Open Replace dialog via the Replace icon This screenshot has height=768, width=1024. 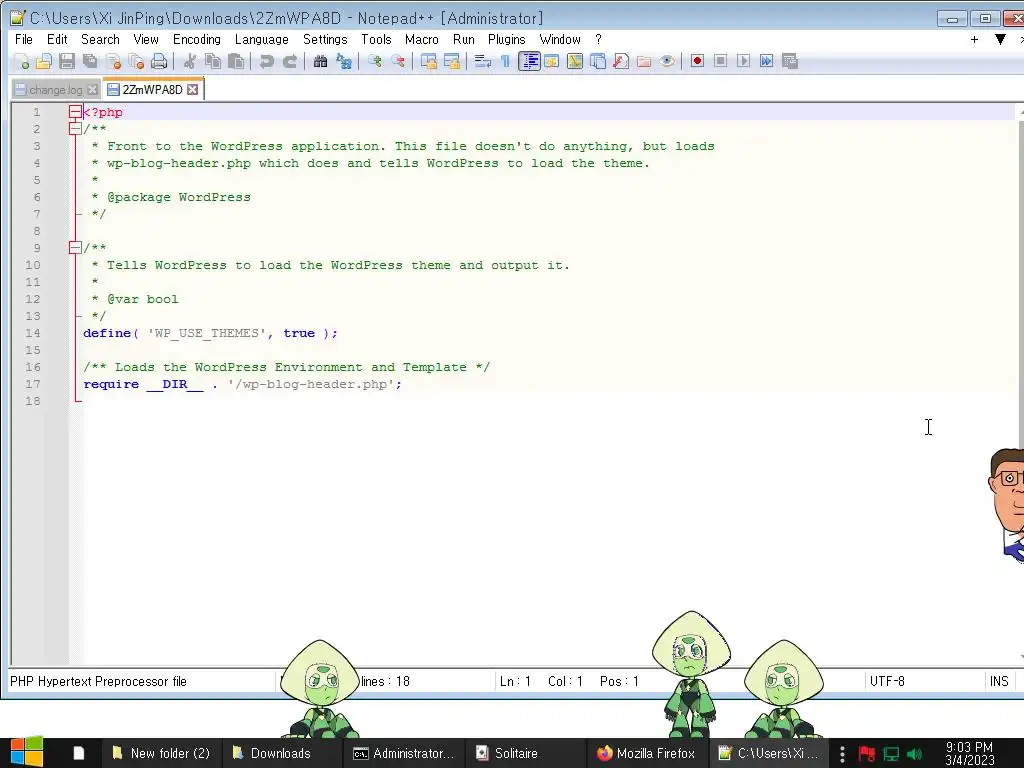point(344,61)
